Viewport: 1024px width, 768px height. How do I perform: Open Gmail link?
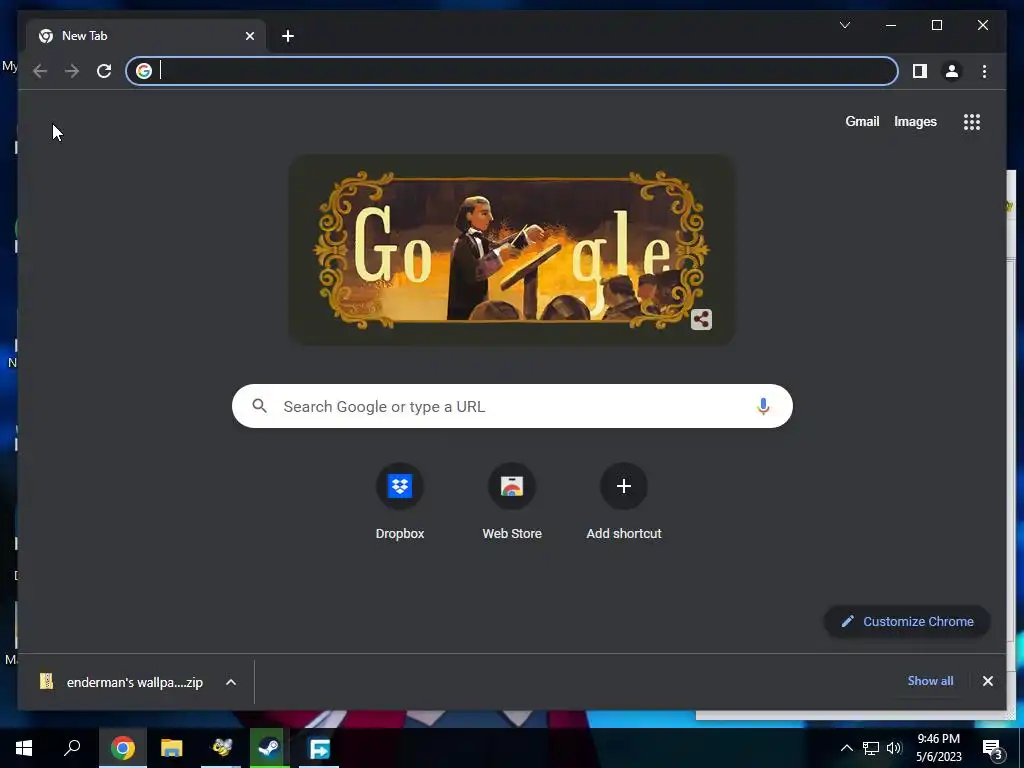[862, 121]
